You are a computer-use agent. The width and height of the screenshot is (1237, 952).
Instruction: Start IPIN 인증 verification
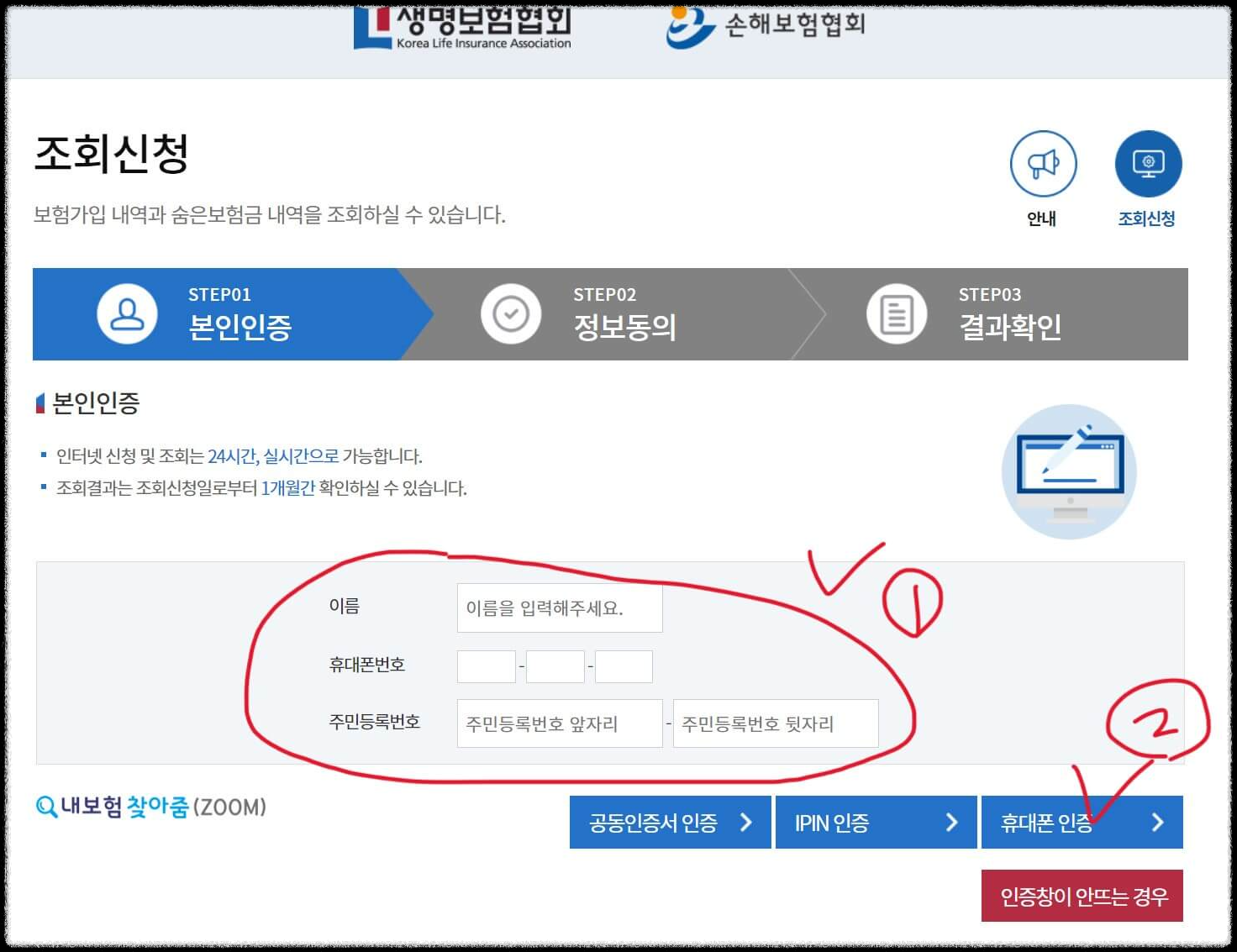click(874, 822)
